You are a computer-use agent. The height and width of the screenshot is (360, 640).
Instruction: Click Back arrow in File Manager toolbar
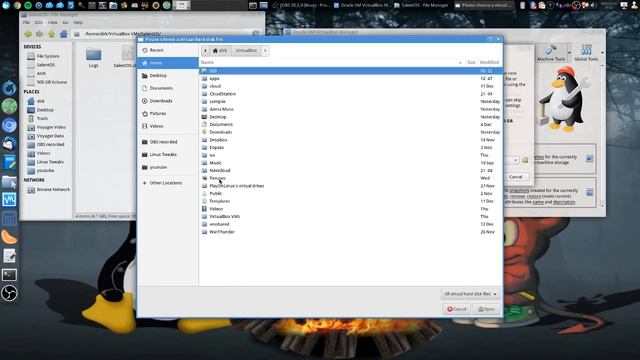[28, 34]
